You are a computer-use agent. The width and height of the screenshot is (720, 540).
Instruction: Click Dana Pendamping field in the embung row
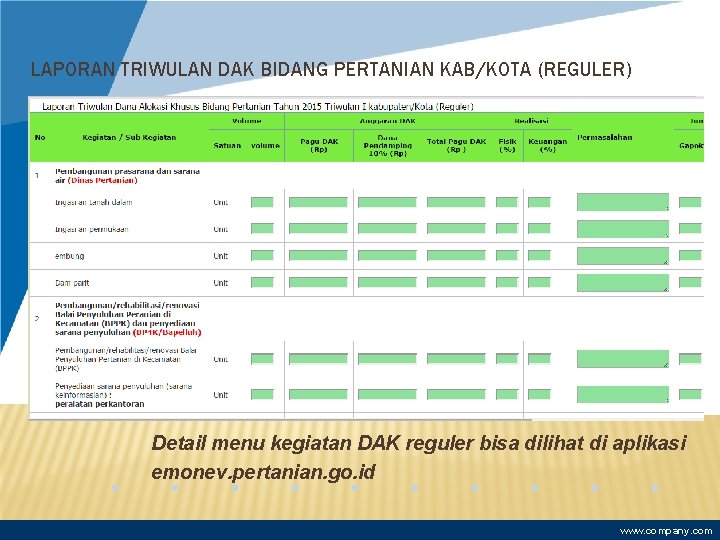coord(387,256)
